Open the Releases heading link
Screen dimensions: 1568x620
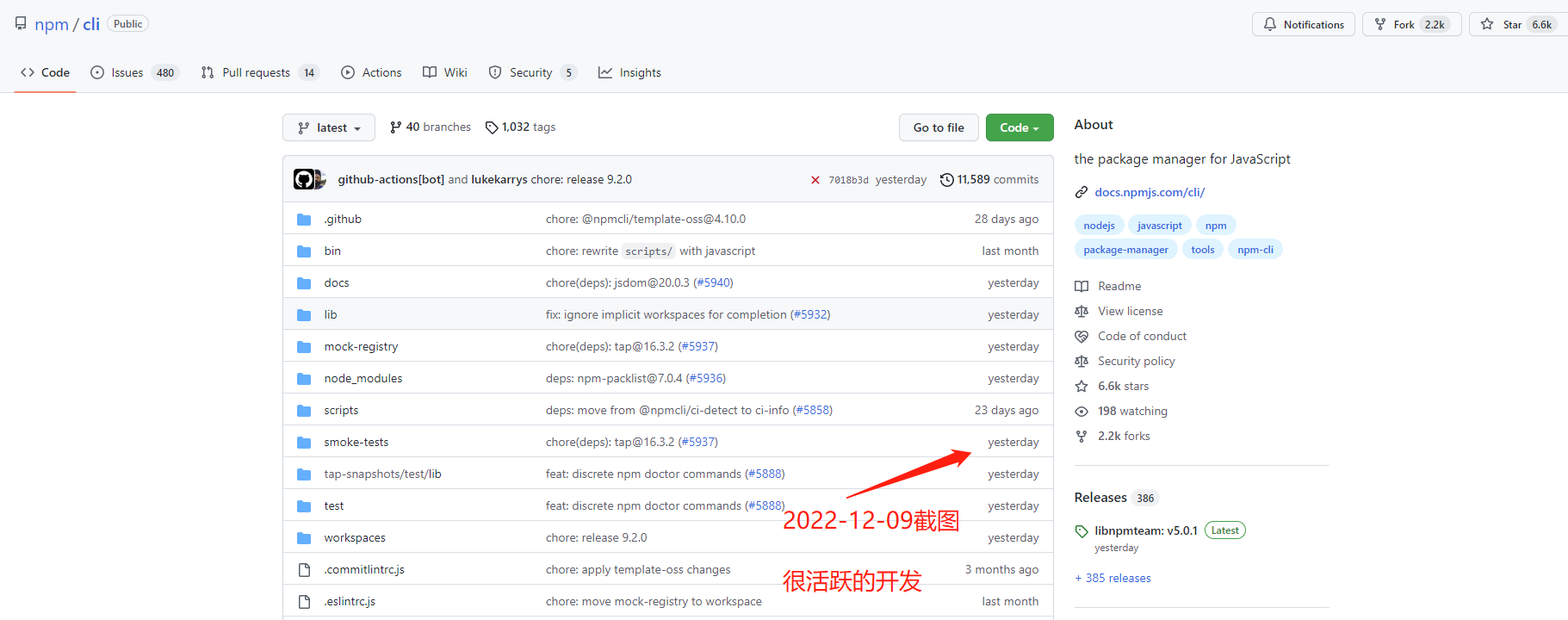[1100, 498]
